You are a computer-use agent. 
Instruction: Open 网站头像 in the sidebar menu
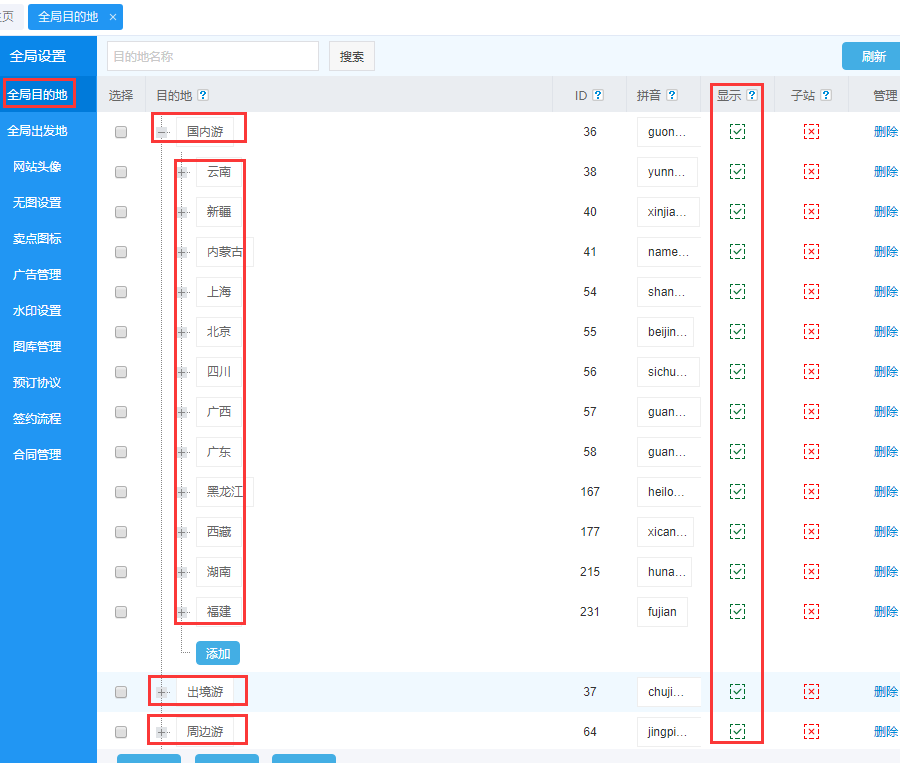[x=37, y=167]
